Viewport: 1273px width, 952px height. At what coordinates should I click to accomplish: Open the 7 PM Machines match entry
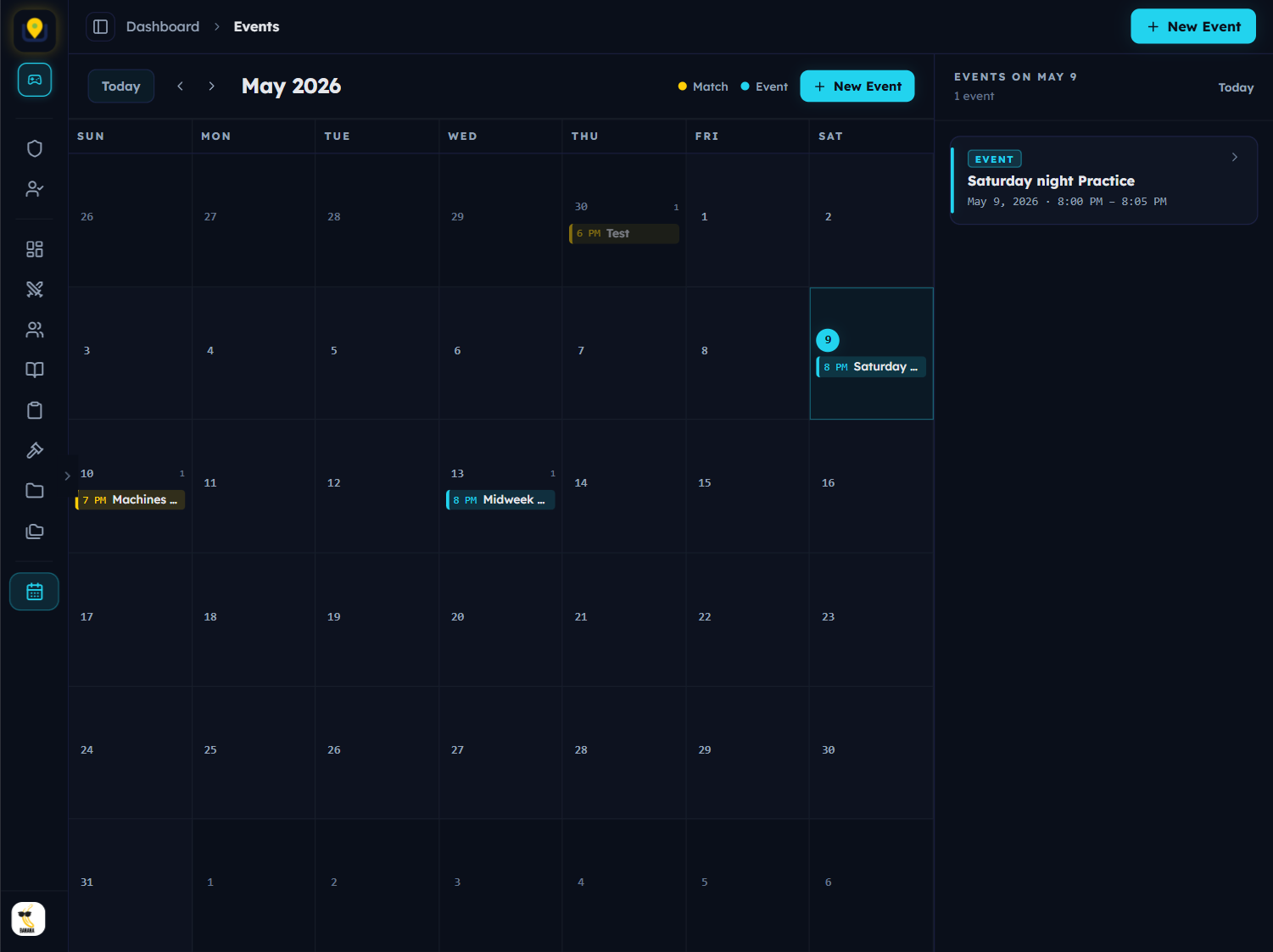130,500
